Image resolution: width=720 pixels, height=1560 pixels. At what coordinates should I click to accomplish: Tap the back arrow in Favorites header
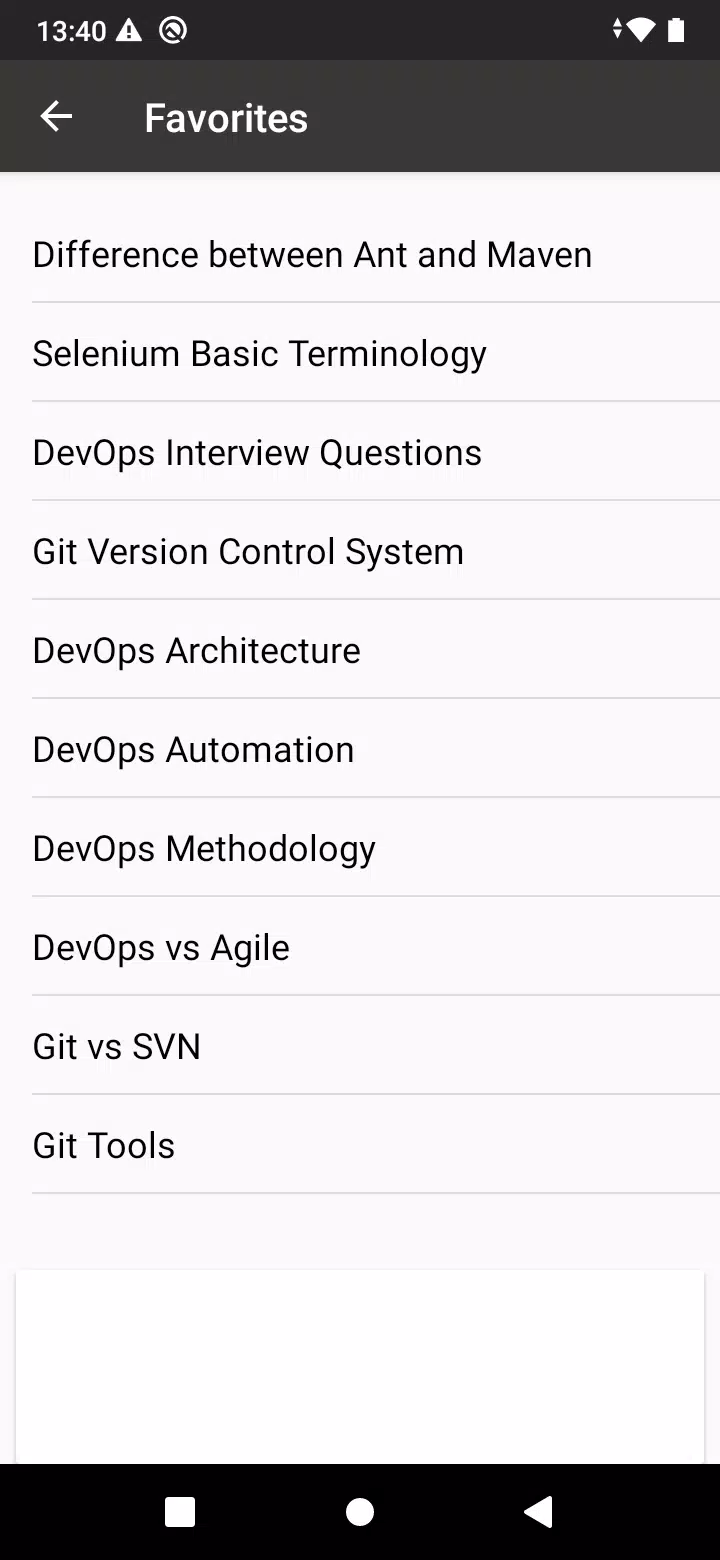click(56, 117)
